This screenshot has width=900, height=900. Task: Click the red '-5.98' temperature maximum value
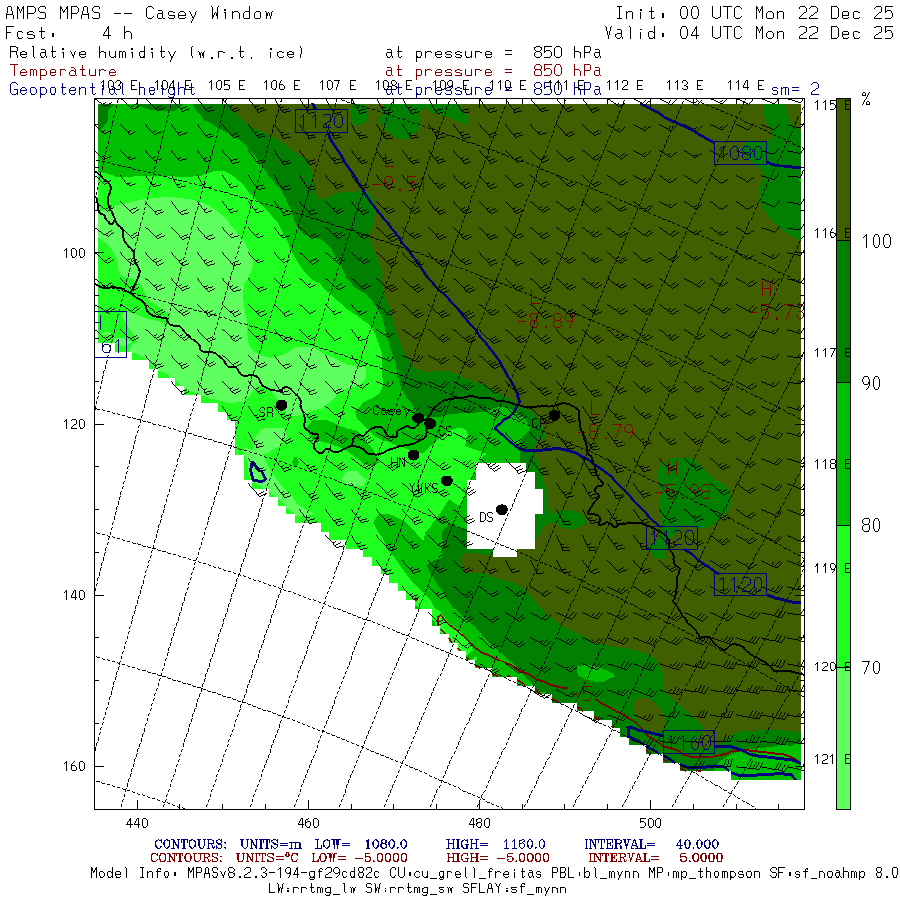(x=683, y=491)
